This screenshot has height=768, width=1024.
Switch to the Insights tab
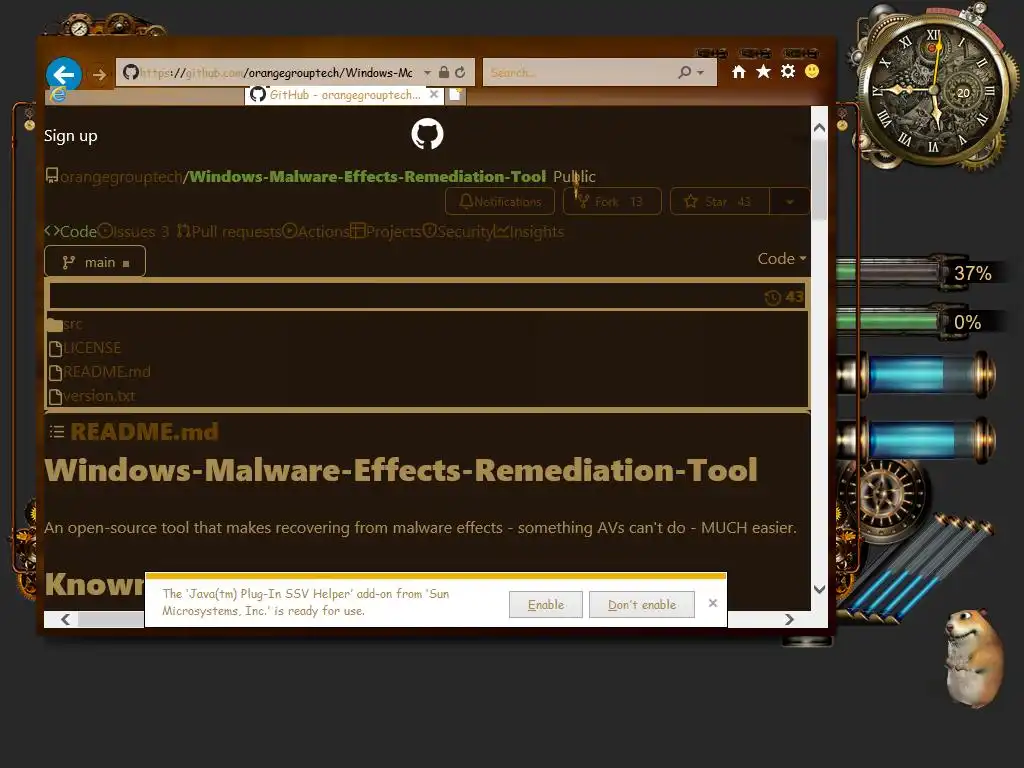528,231
